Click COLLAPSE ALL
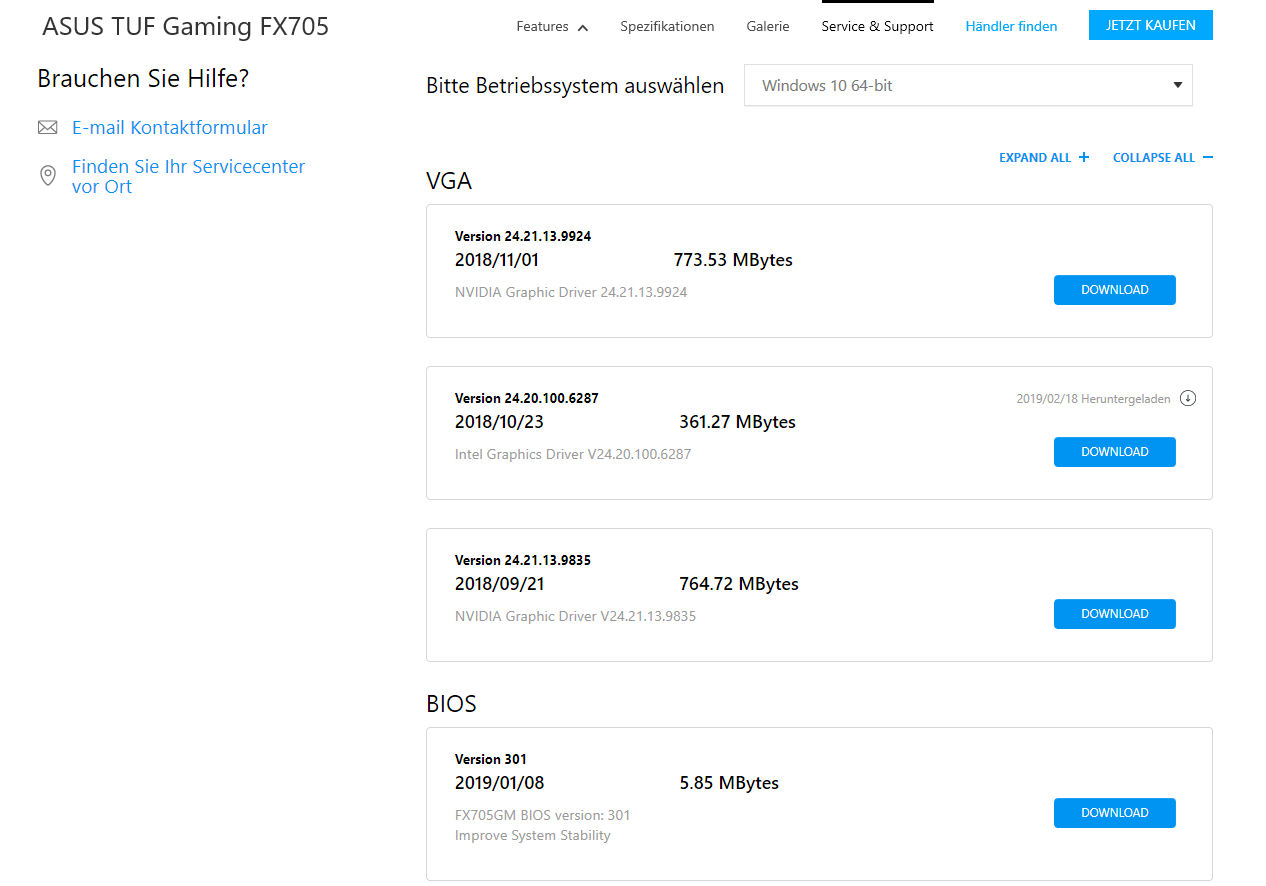 pyautogui.click(x=1154, y=158)
